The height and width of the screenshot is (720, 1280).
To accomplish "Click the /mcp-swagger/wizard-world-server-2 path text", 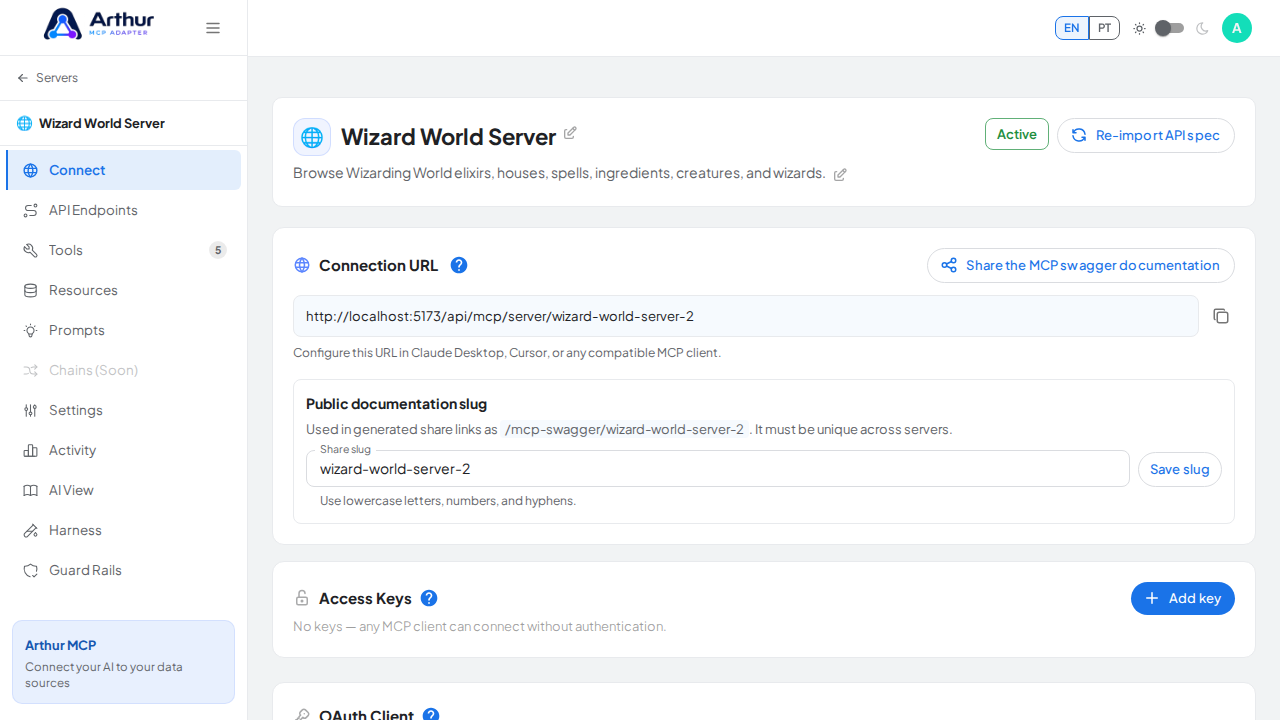I will pos(625,429).
